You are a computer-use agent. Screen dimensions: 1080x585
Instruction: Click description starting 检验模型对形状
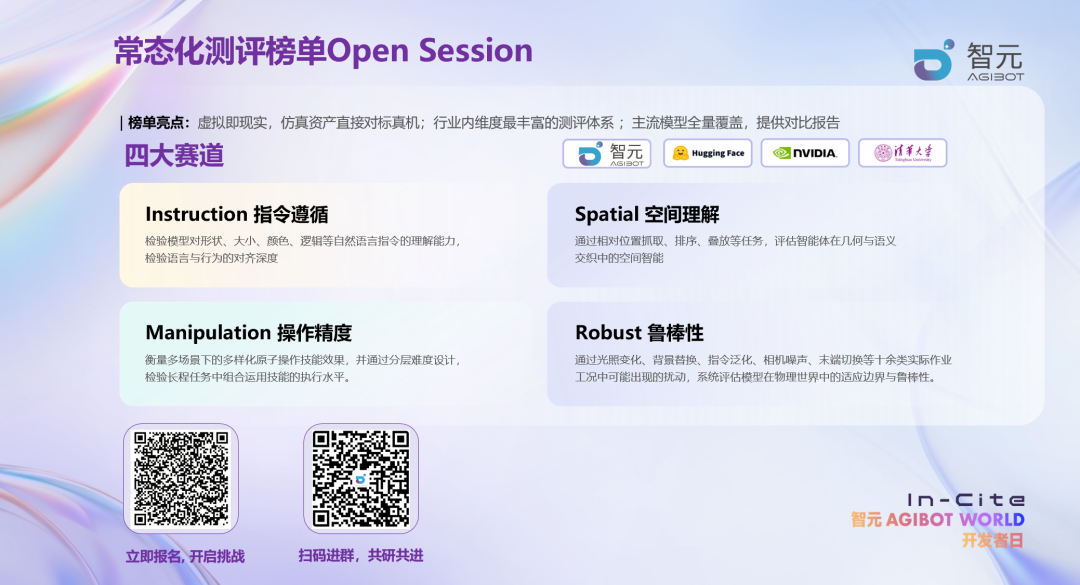[302, 249]
